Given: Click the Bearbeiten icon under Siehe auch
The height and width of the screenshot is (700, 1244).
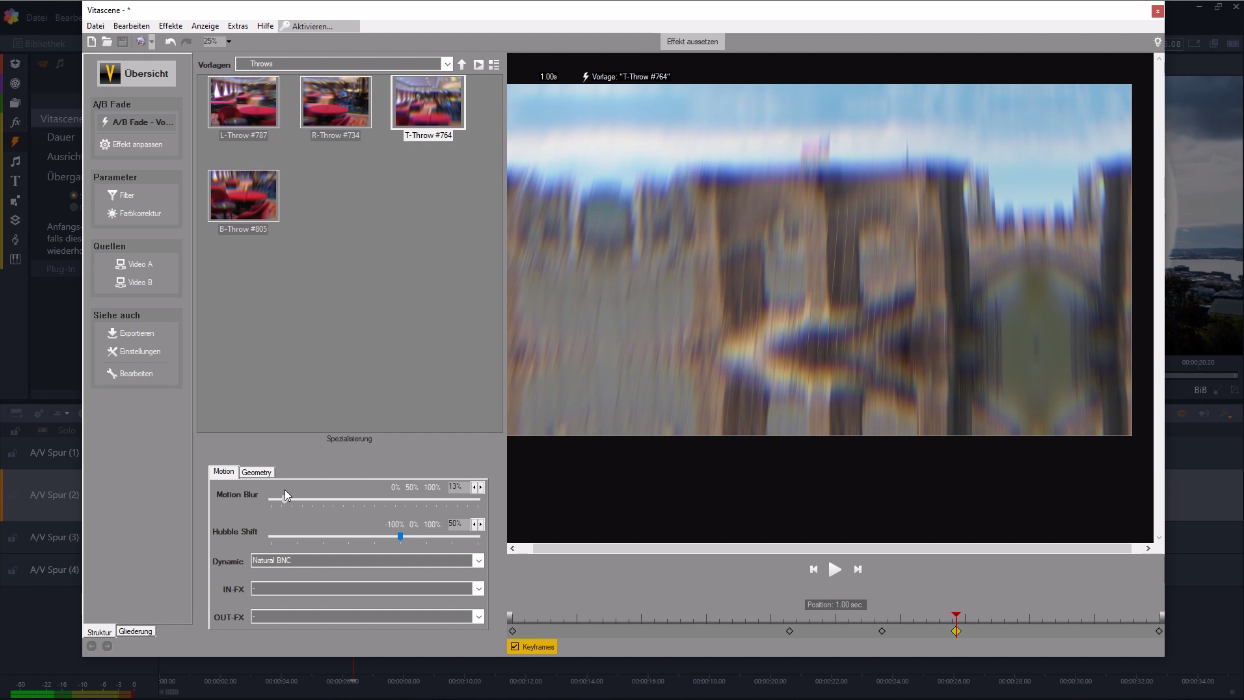Looking at the screenshot, I should point(136,373).
